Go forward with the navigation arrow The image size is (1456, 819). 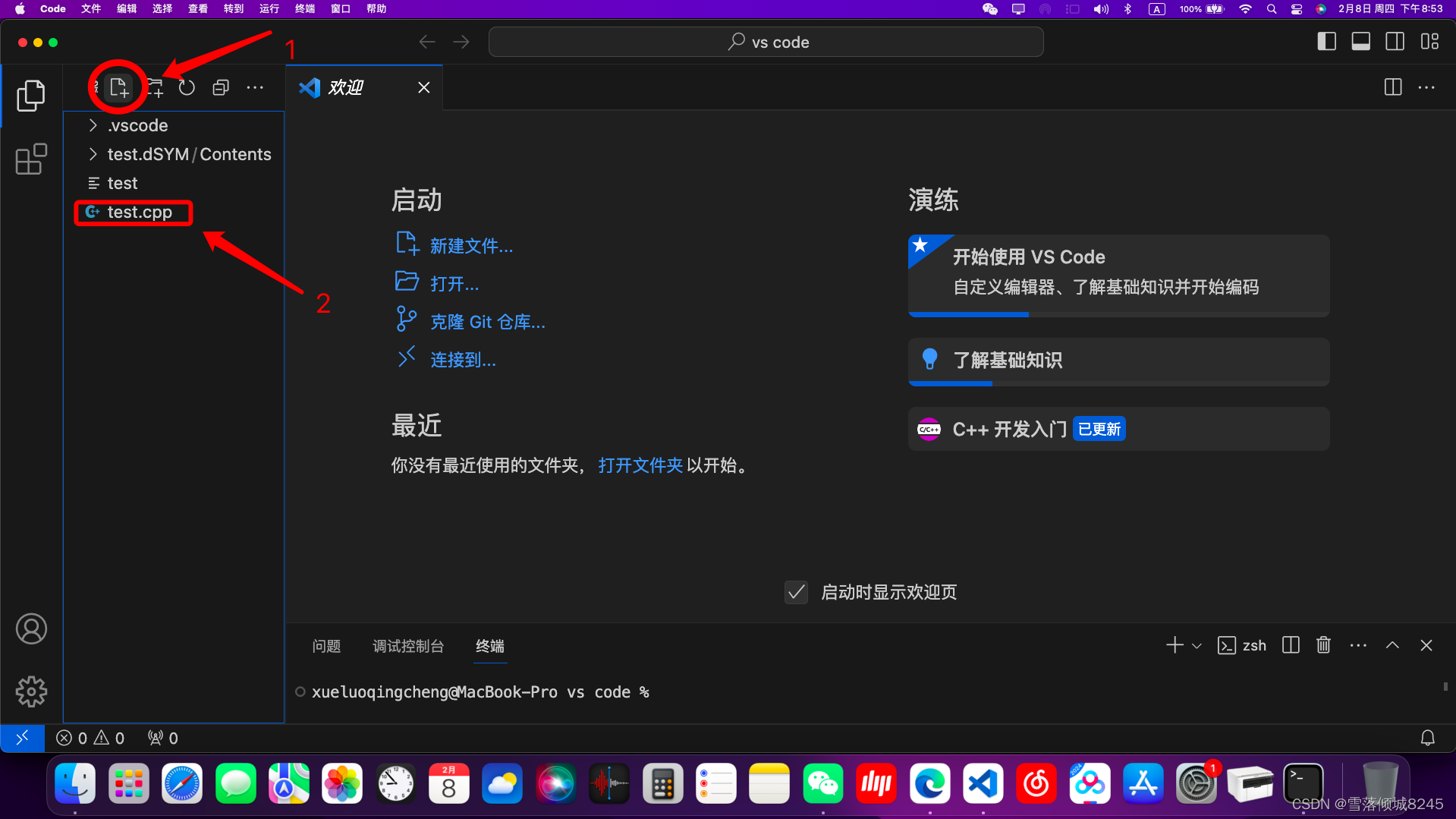[461, 42]
